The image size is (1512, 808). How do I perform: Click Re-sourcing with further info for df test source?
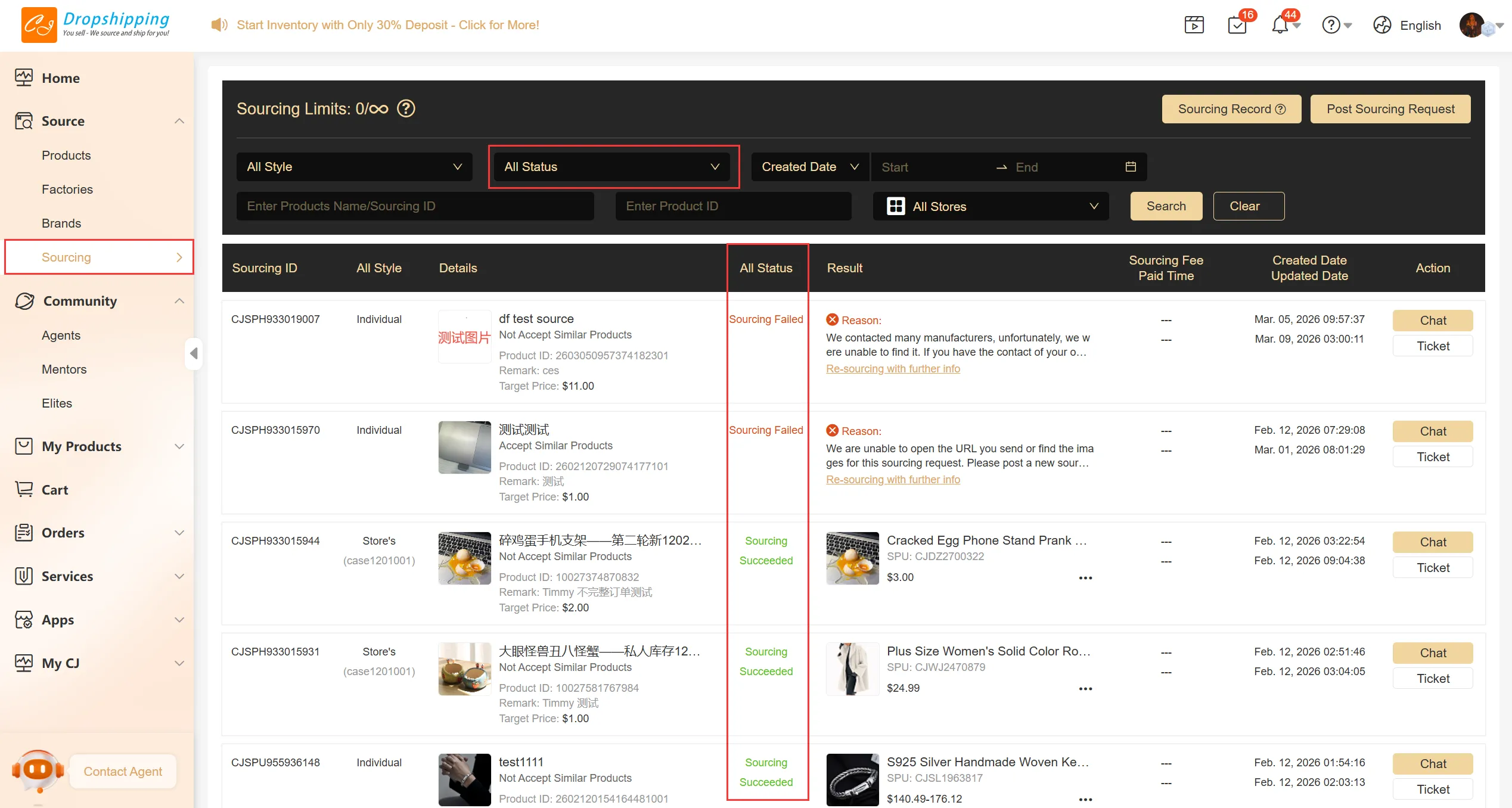pyautogui.click(x=893, y=369)
